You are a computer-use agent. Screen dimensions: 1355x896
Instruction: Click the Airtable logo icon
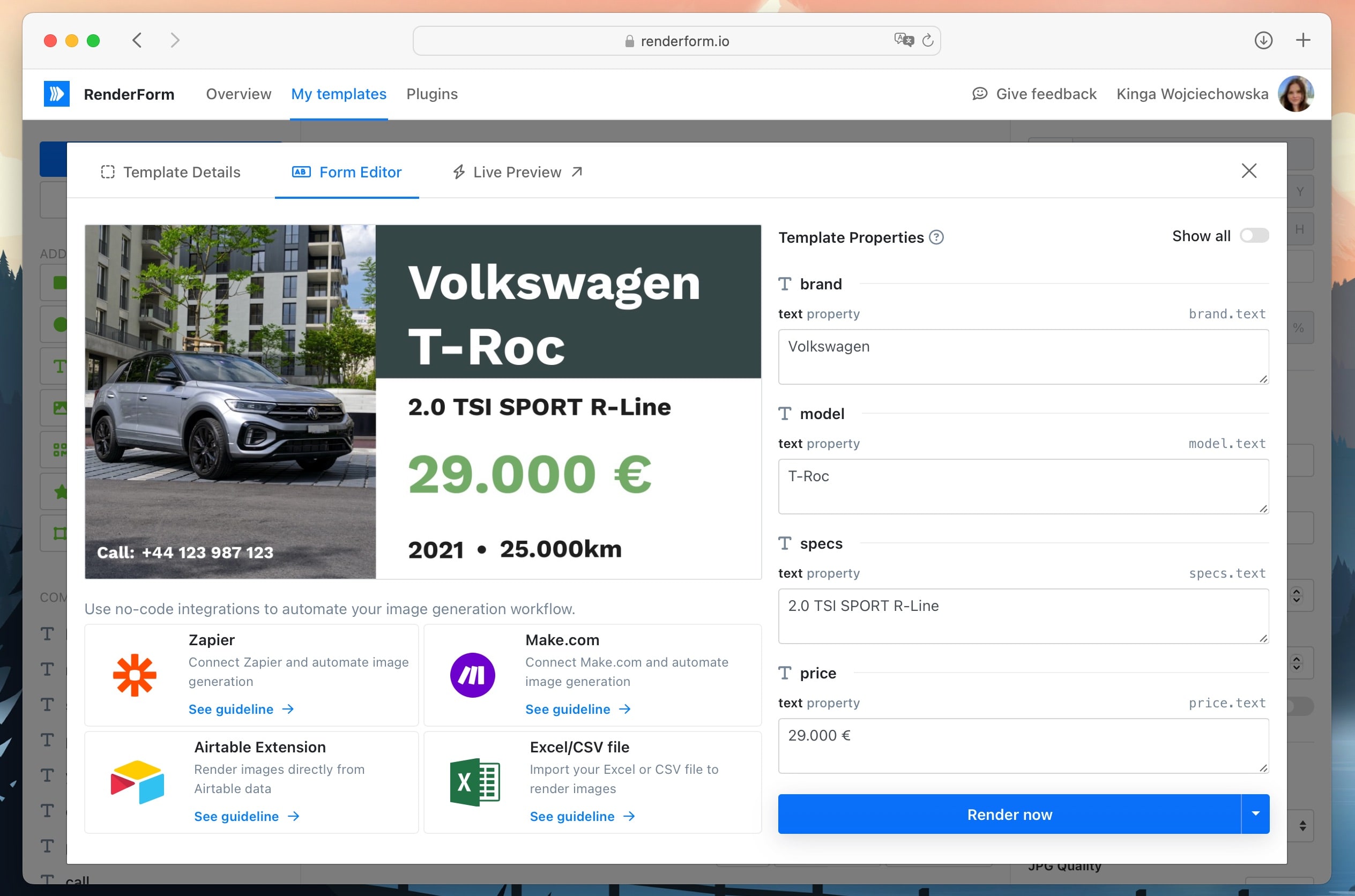(x=137, y=782)
